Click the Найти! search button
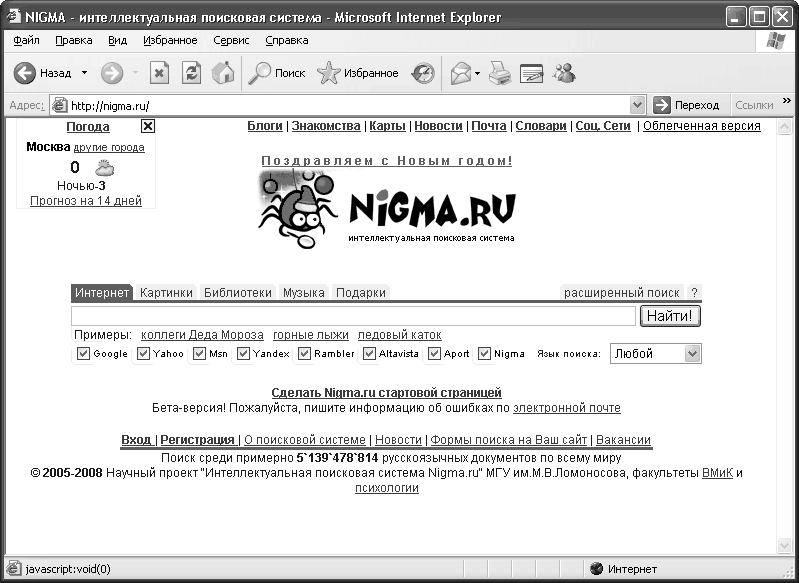The image size is (799, 583). [x=670, y=316]
